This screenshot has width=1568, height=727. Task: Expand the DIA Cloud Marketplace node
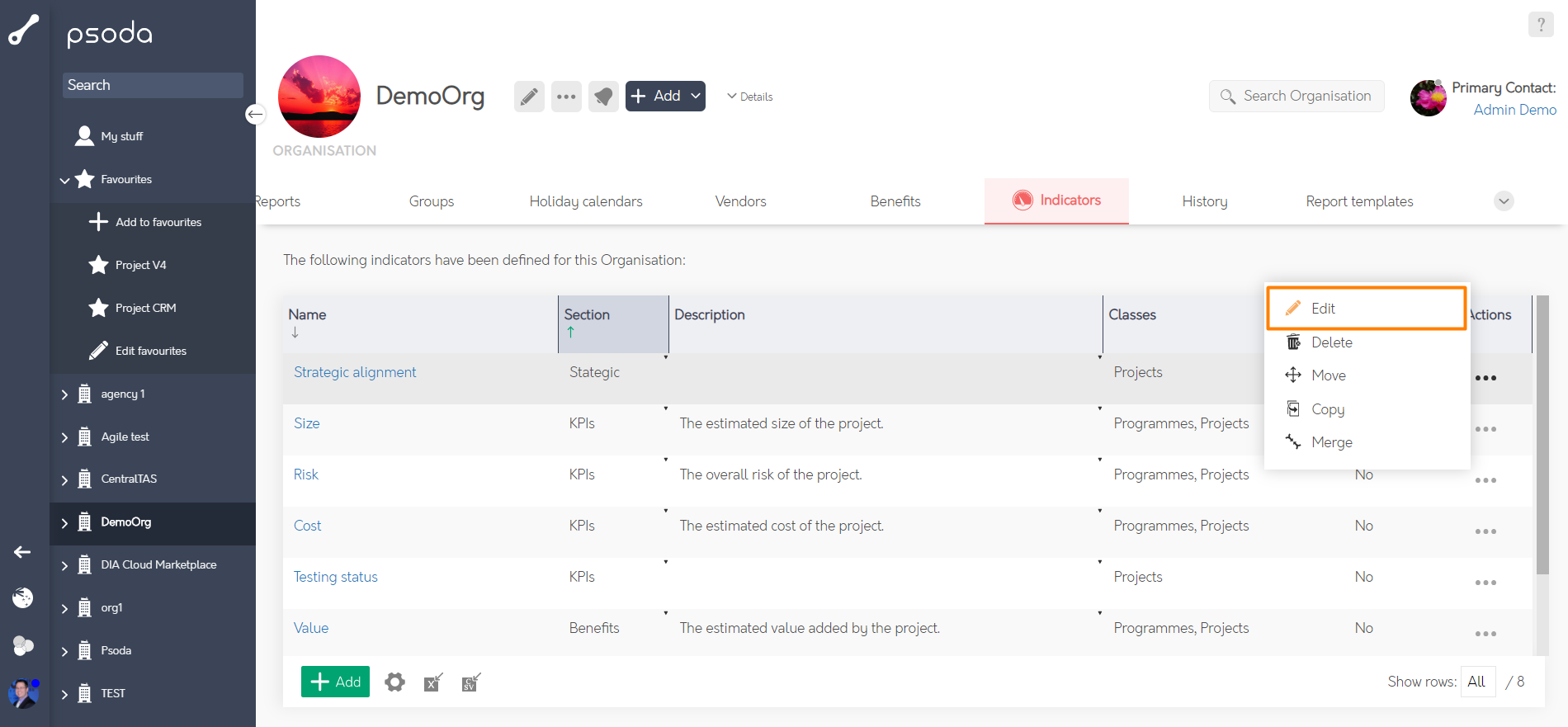[64, 565]
